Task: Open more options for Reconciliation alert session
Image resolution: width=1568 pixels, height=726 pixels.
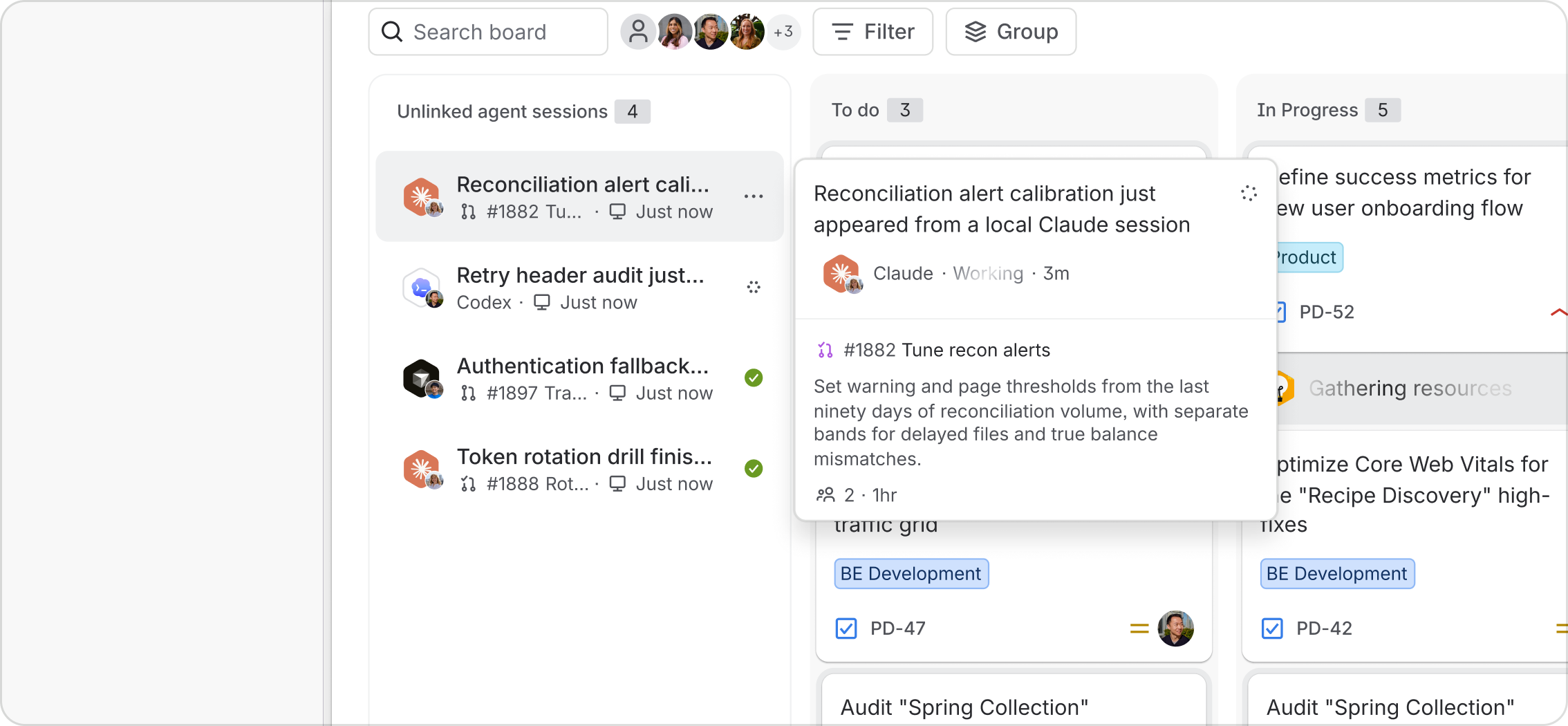Action: click(754, 196)
